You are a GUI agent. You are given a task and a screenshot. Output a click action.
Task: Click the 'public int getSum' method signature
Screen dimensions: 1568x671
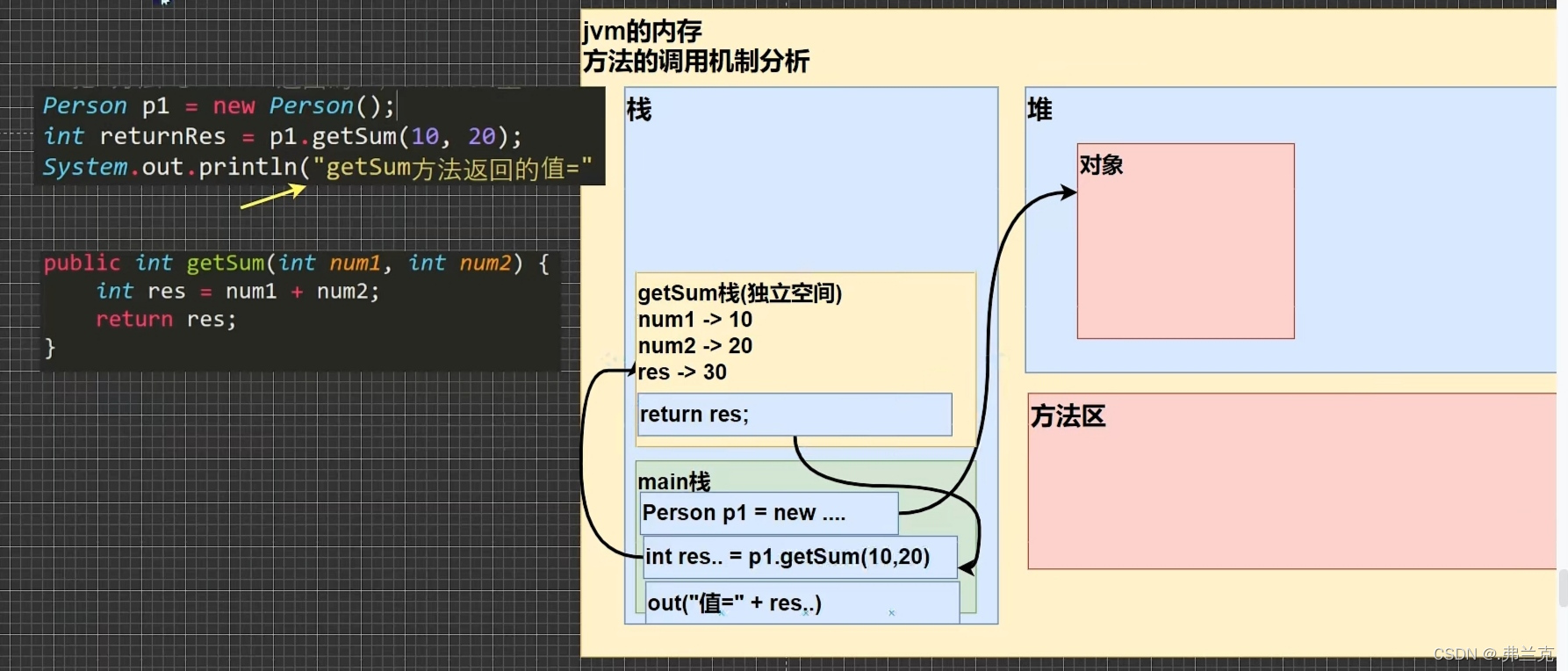point(297,263)
